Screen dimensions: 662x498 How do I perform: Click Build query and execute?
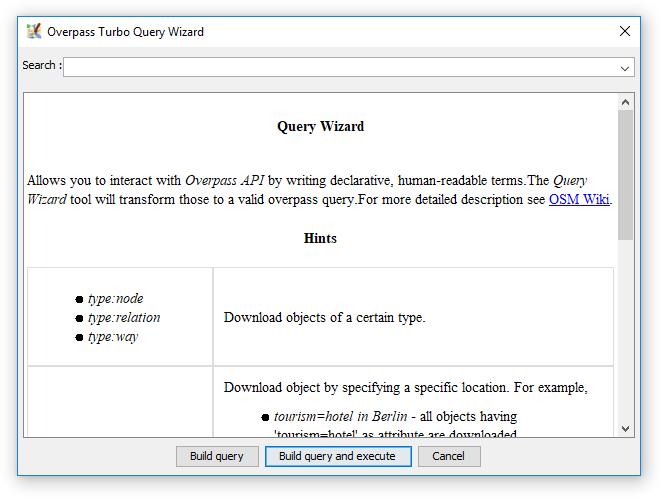(337, 456)
